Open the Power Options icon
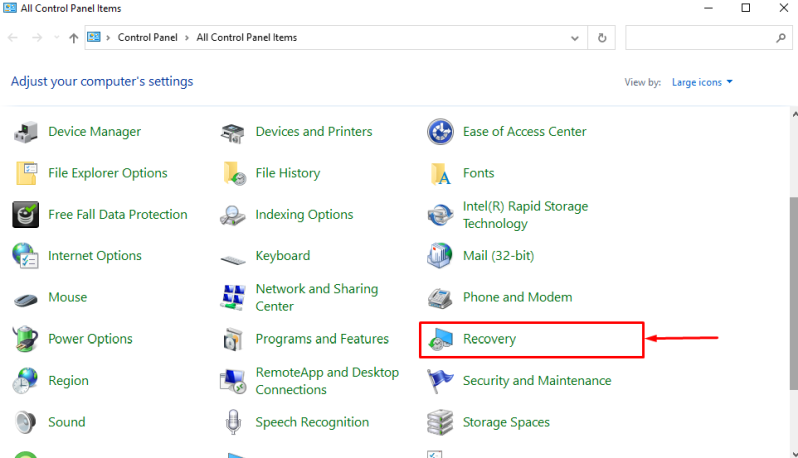Screen dimensions: 798x458 tap(26, 339)
